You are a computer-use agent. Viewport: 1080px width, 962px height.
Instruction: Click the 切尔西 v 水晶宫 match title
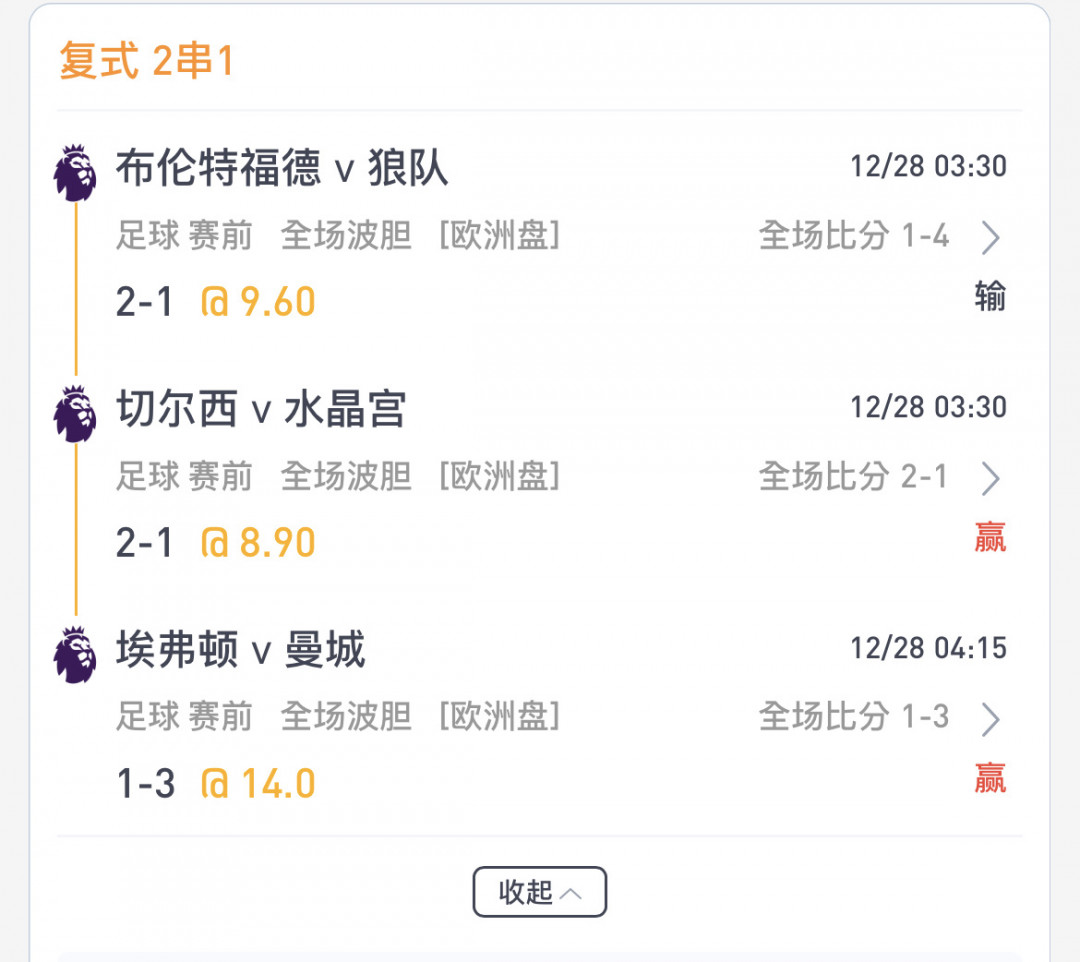pos(261,409)
